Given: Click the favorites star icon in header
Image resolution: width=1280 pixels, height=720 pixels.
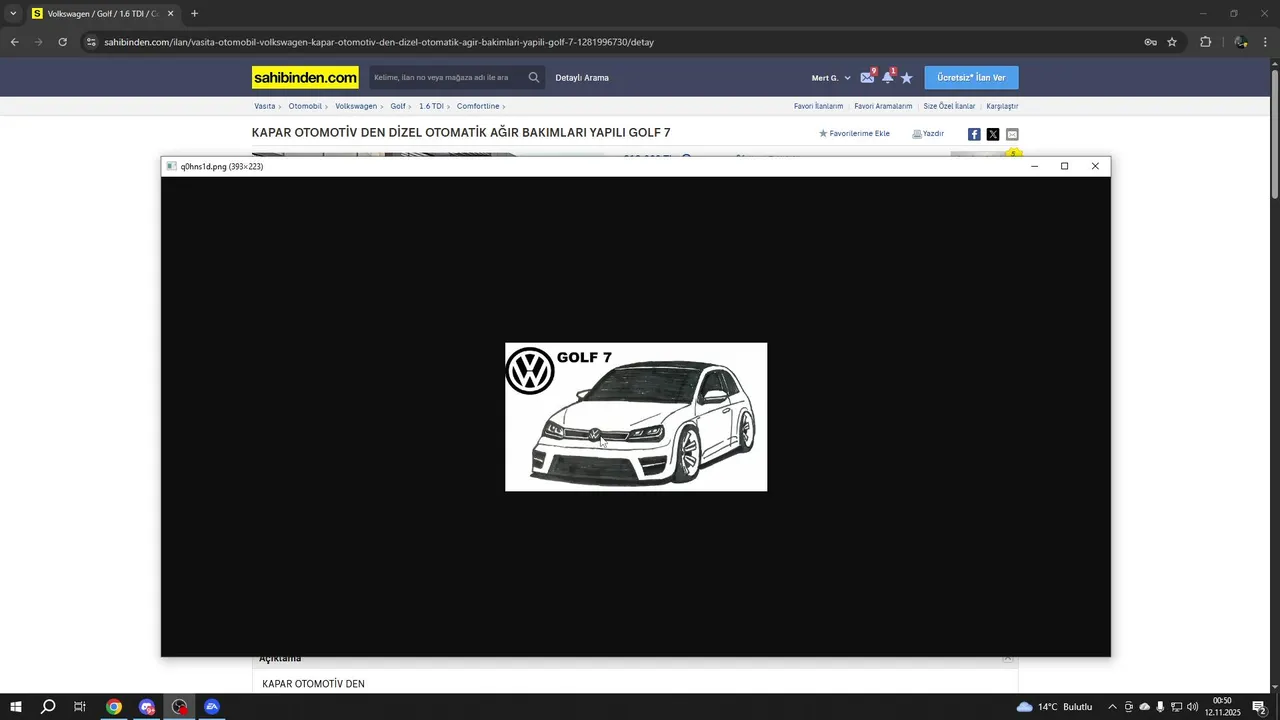Looking at the screenshot, I should click(x=907, y=77).
